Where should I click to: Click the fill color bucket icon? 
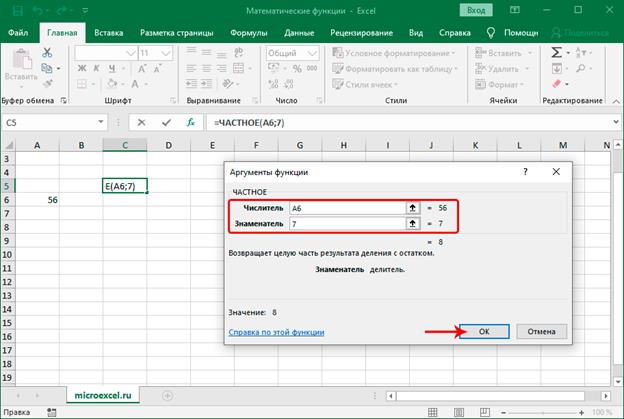tap(112, 84)
